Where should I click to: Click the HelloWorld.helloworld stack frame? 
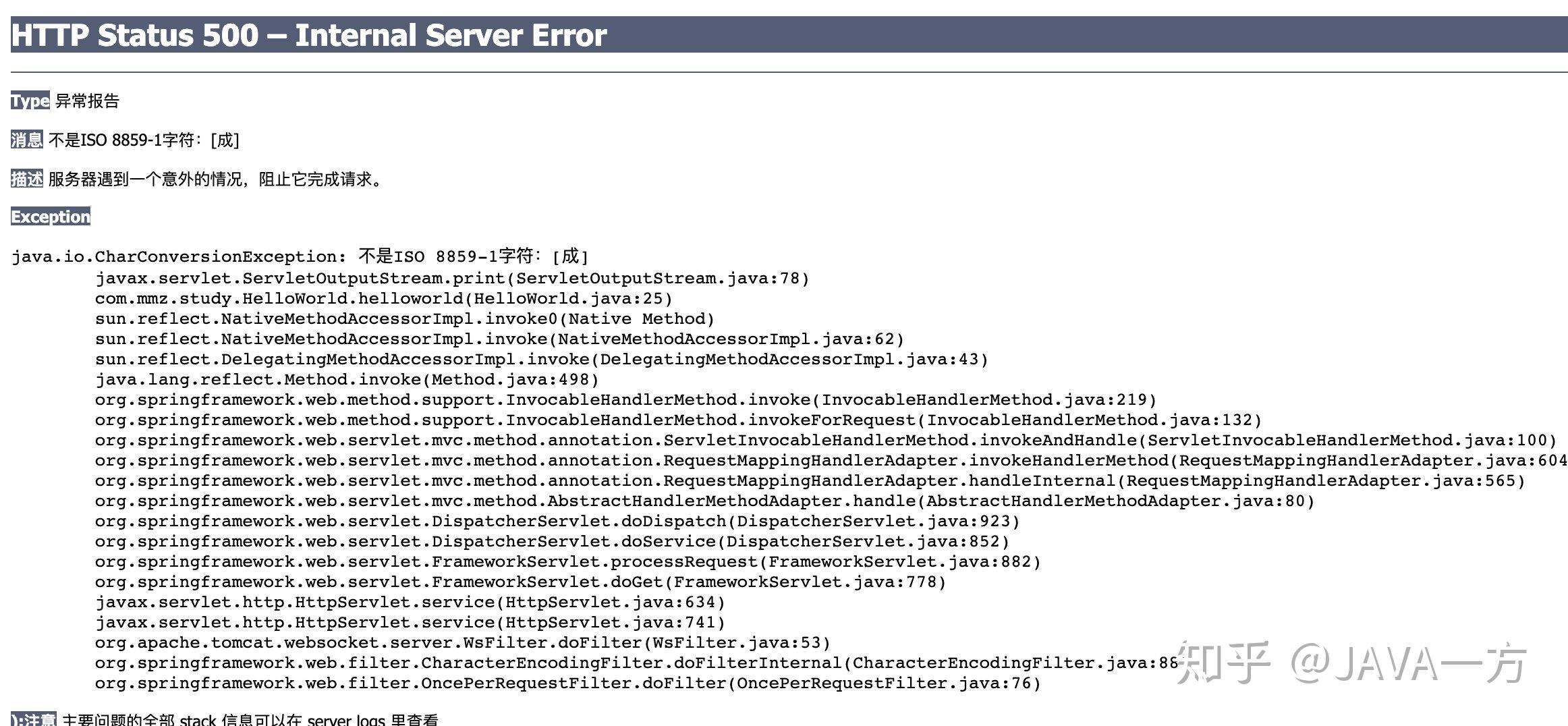(384, 298)
